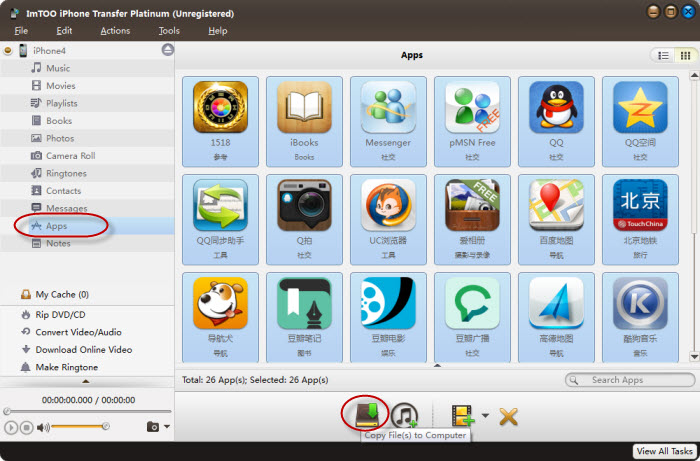Viewport: 700px width, 461px height.
Task: Open Notes in the sidebar
Action: tap(87, 243)
